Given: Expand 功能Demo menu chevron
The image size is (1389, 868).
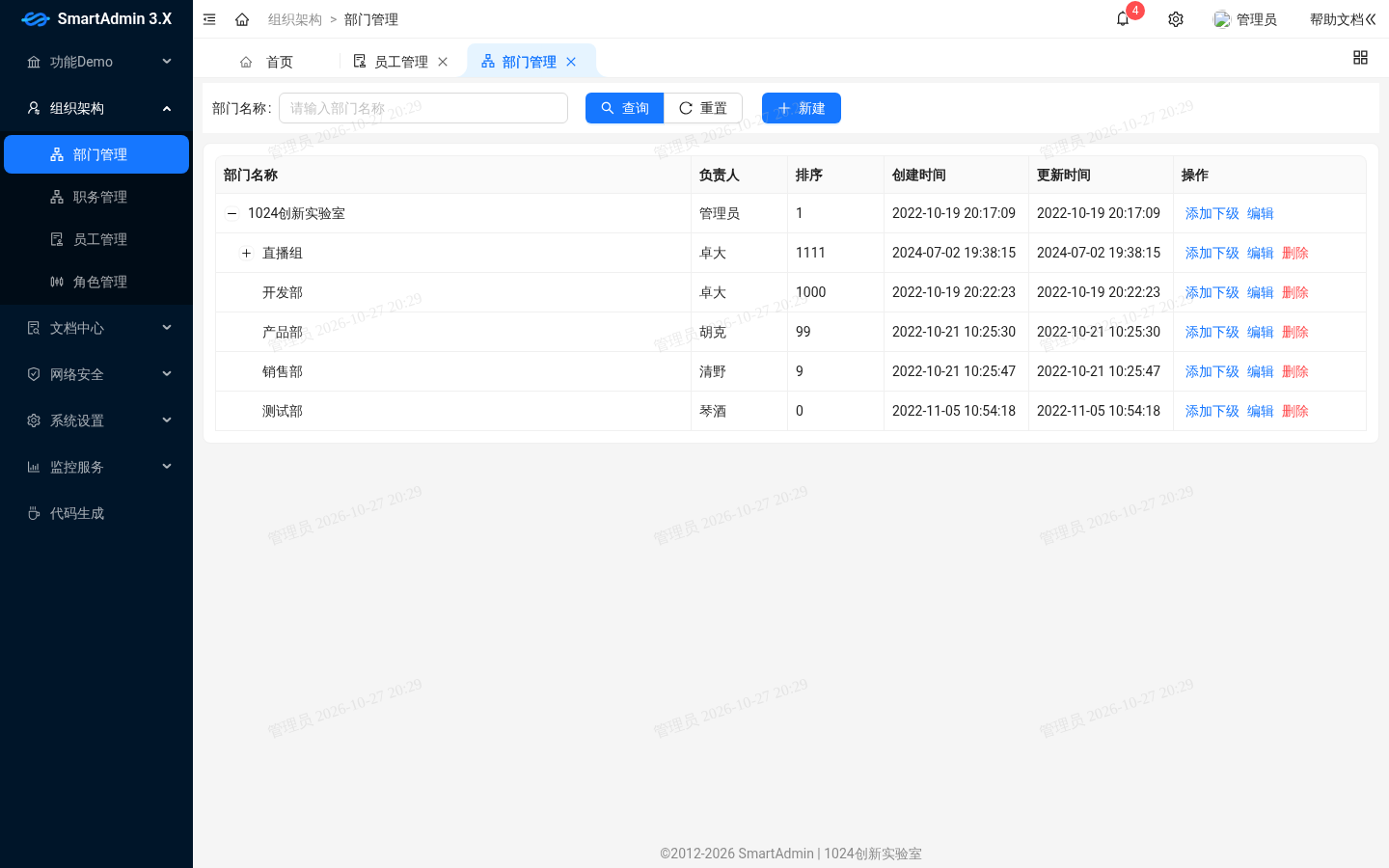Looking at the screenshot, I should tap(167, 62).
